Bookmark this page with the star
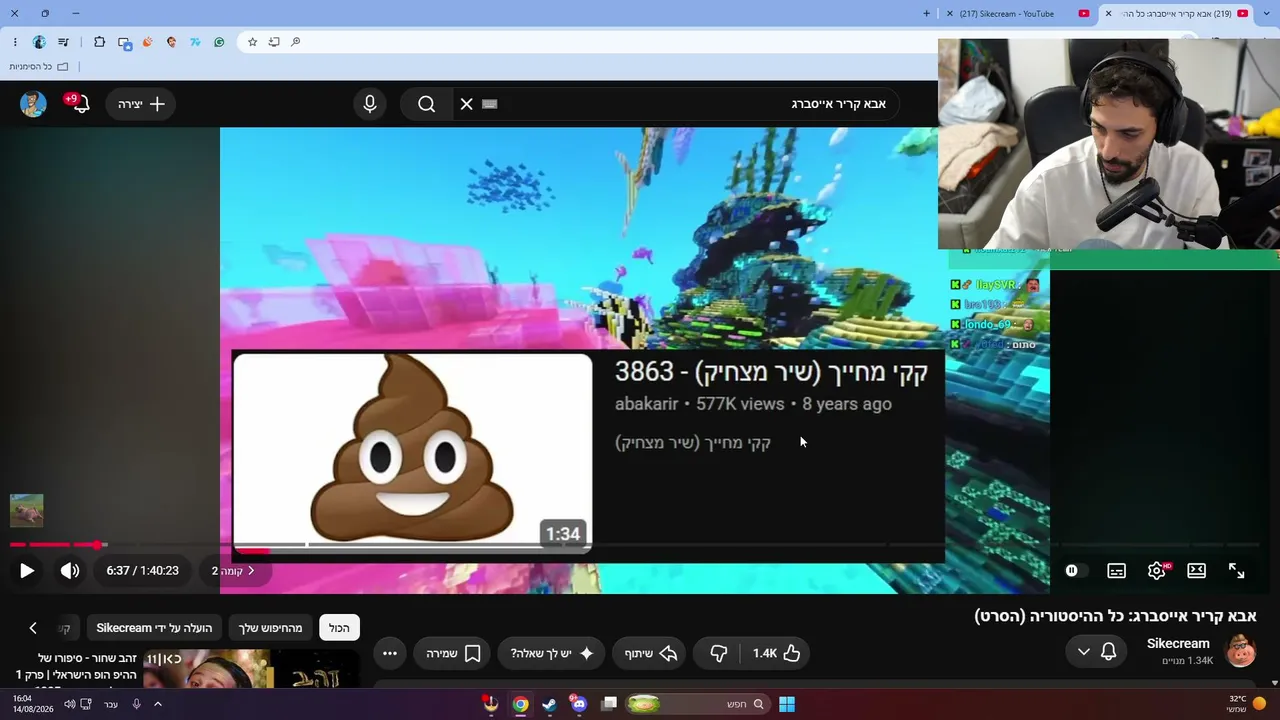This screenshot has height=720, width=1280. [x=252, y=42]
